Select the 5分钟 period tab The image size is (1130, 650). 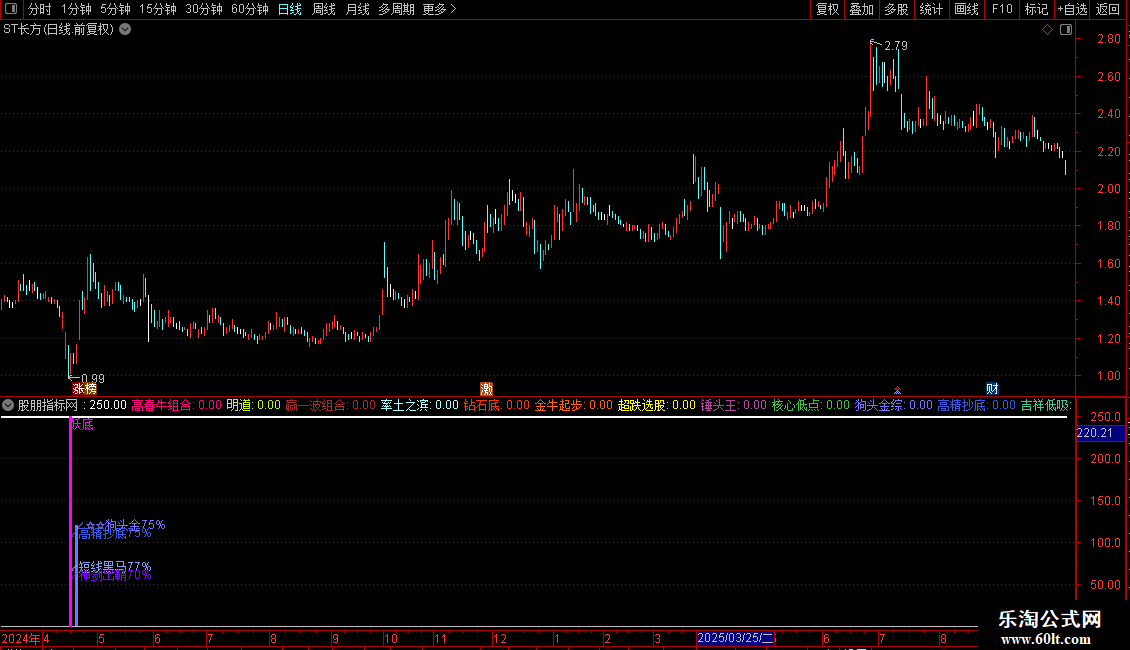click(115, 9)
